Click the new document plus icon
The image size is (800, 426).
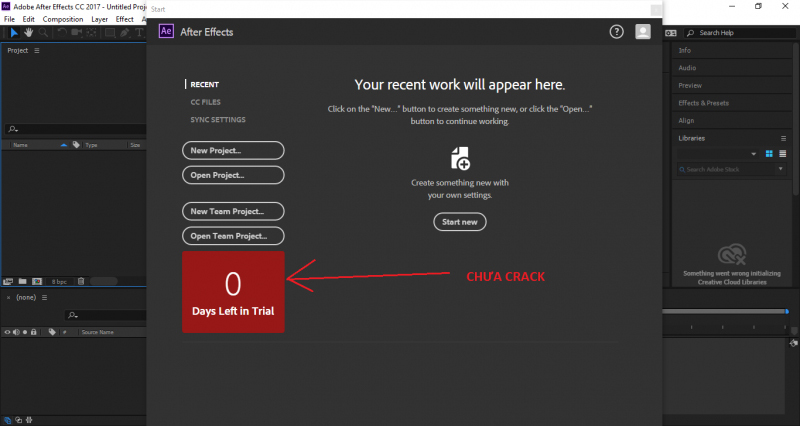460,158
